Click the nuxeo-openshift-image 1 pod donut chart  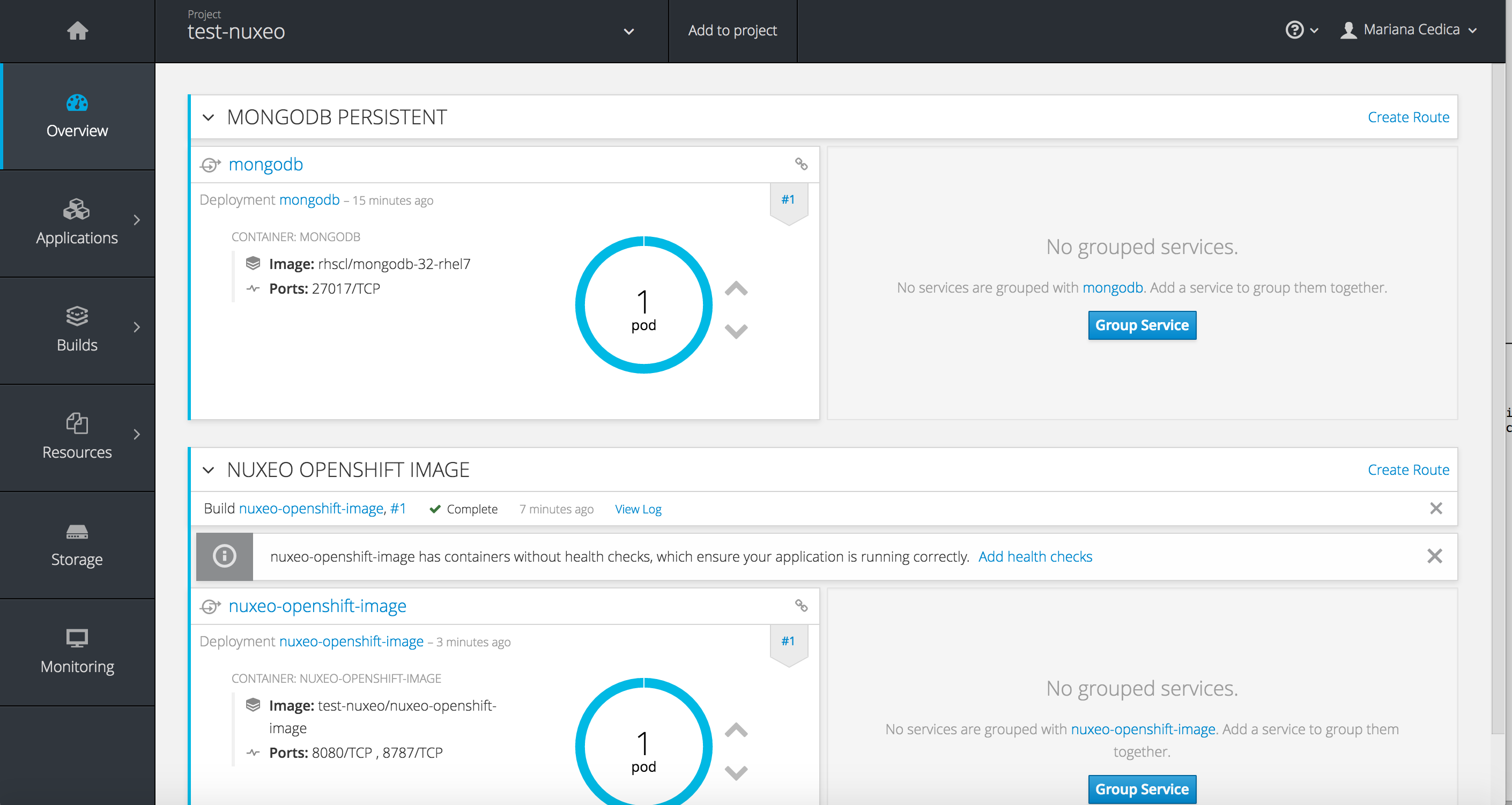pyautogui.click(x=644, y=742)
